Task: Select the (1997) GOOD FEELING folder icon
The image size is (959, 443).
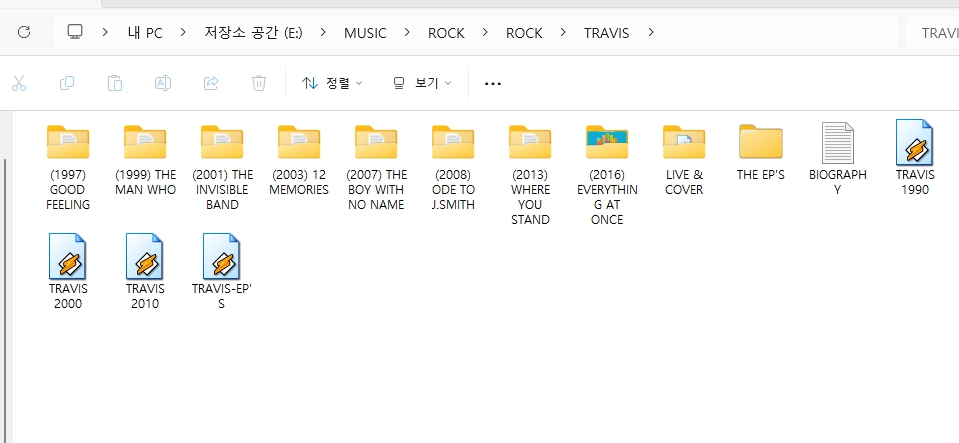Action: (68, 142)
